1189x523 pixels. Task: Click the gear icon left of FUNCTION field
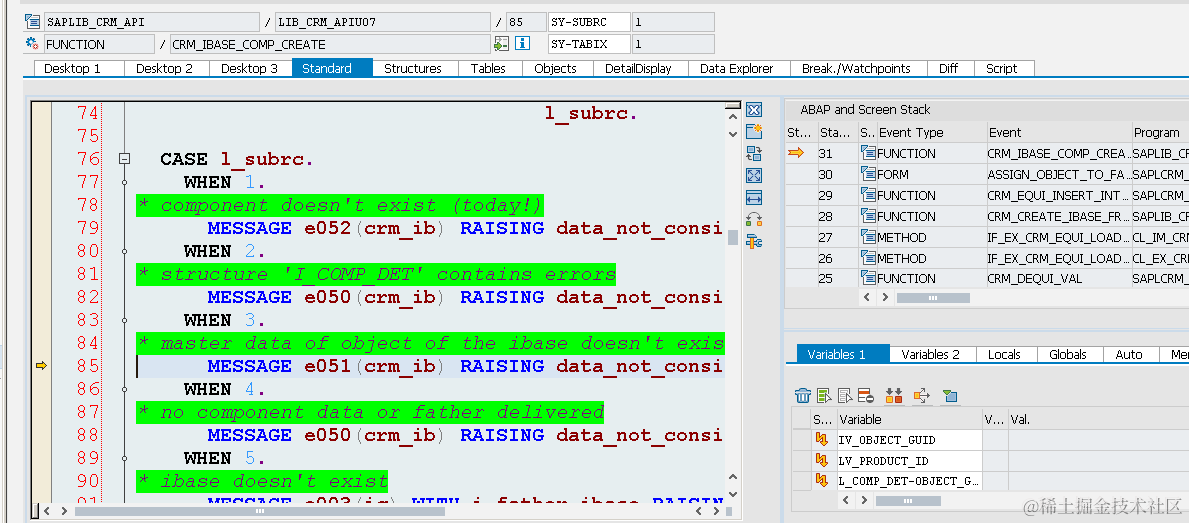(x=32, y=44)
